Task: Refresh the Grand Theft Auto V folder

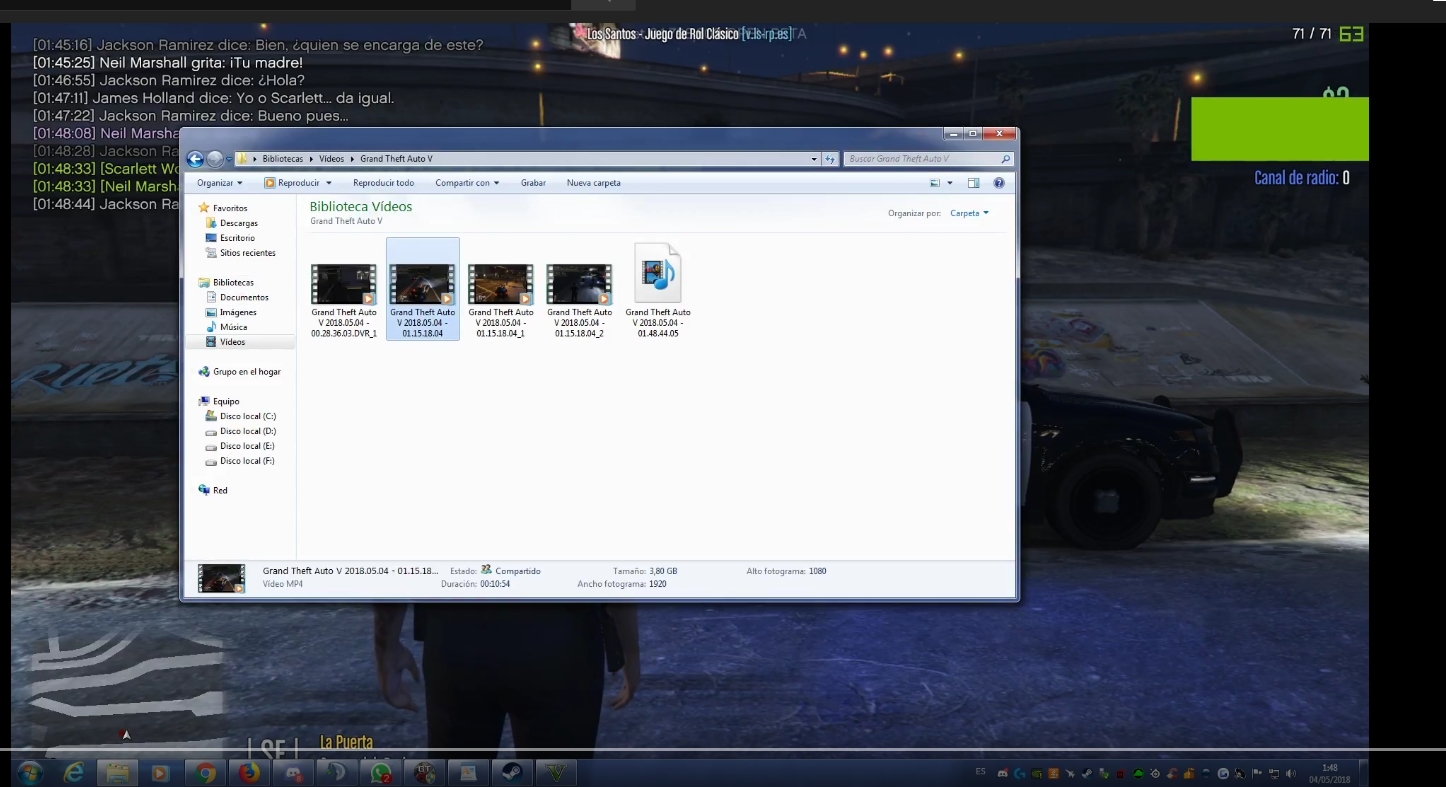Action: pyautogui.click(x=831, y=159)
